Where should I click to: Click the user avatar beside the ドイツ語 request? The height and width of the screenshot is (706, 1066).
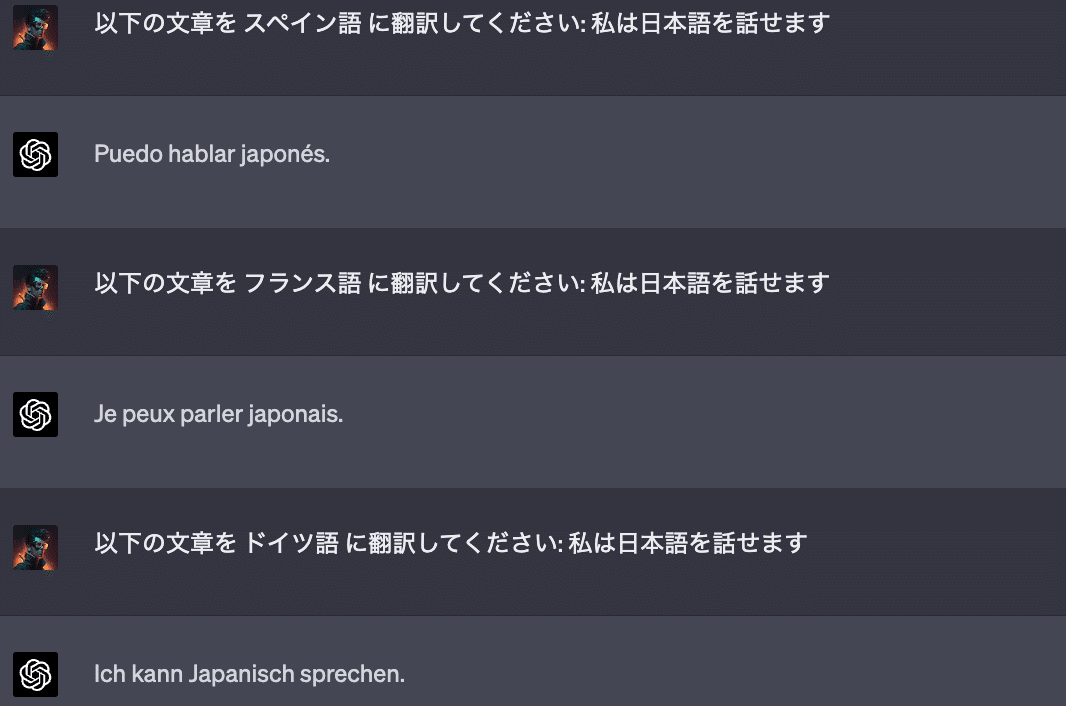[35, 547]
